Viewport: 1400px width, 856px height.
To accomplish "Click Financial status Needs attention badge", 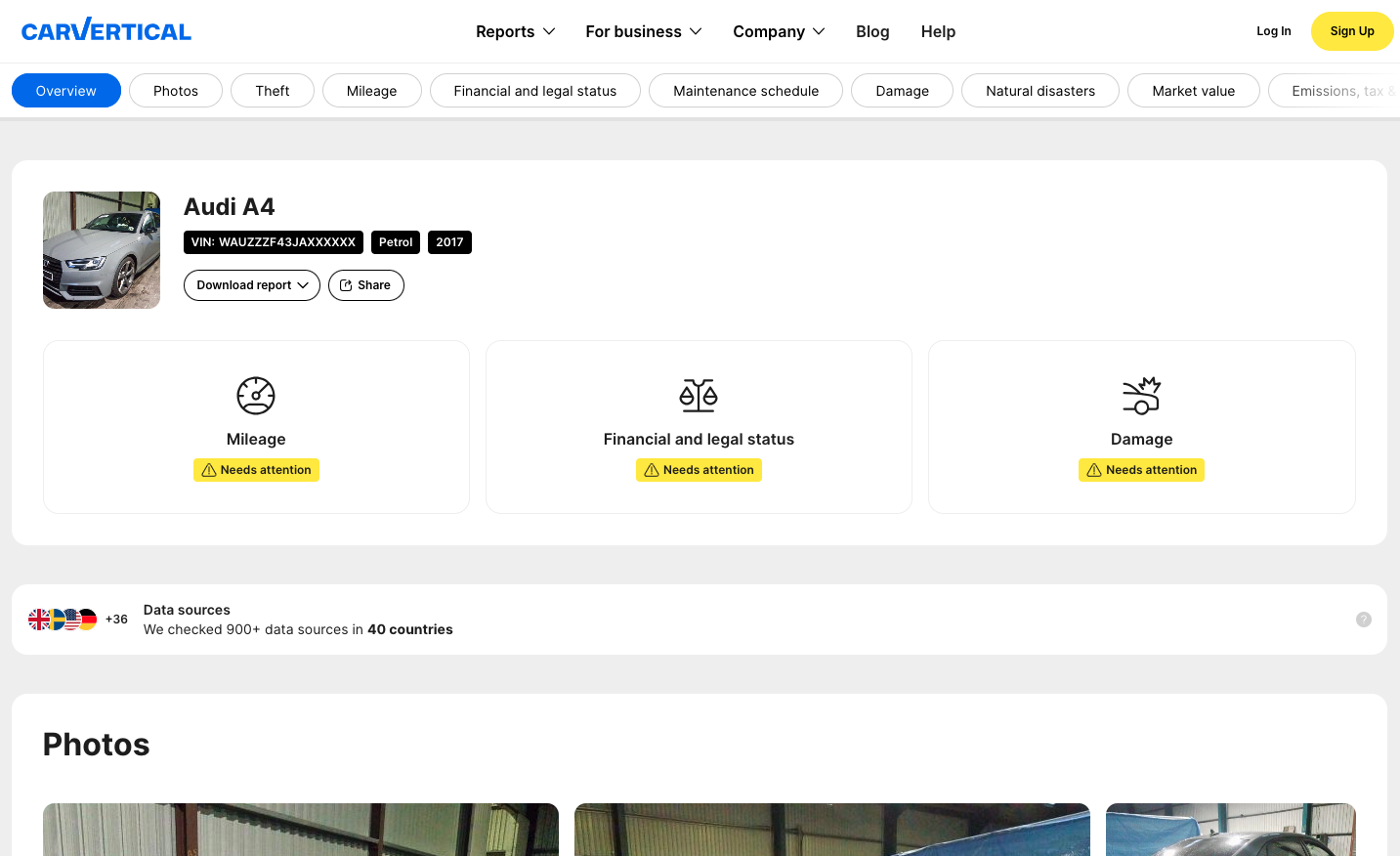I will [699, 470].
